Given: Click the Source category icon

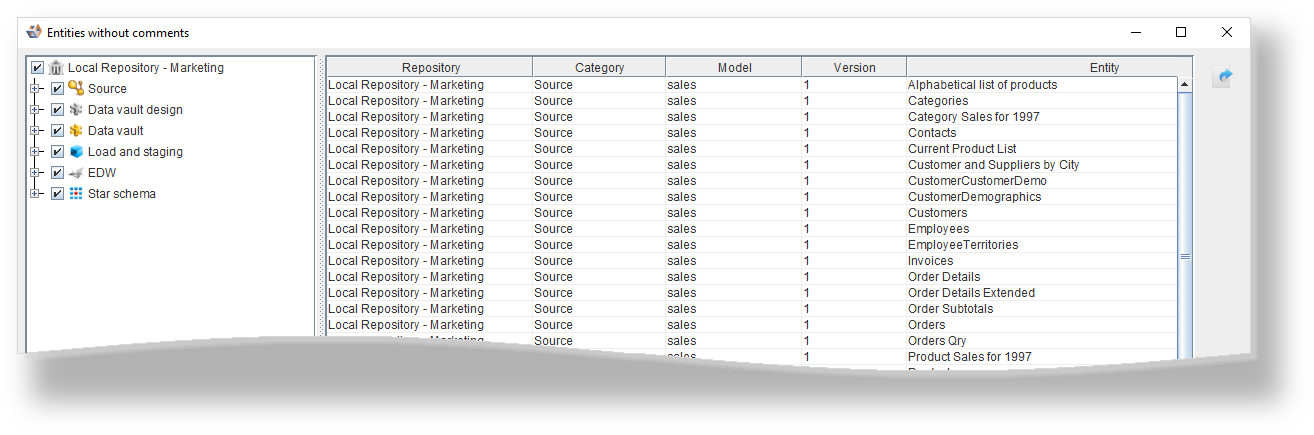Looking at the screenshot, I should (75, 89).
